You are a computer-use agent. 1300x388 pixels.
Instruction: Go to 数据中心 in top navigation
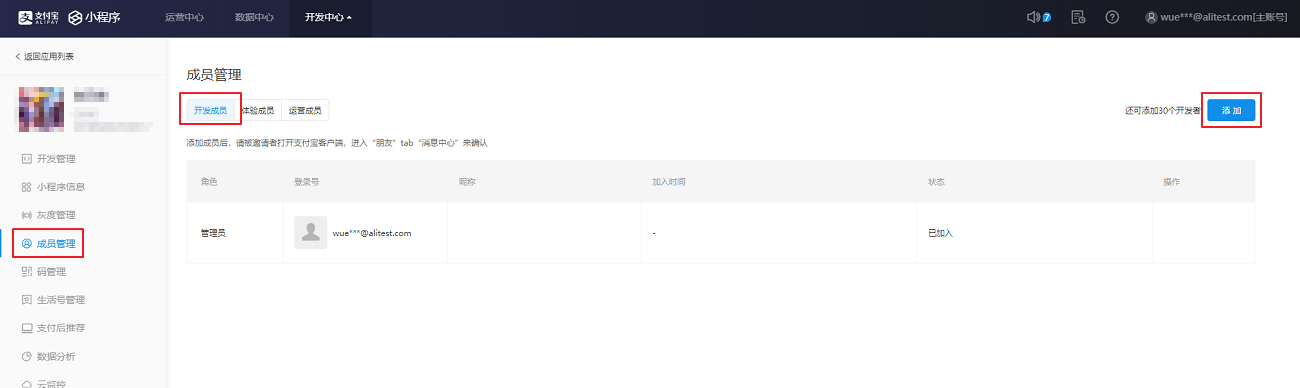(254, 18)
